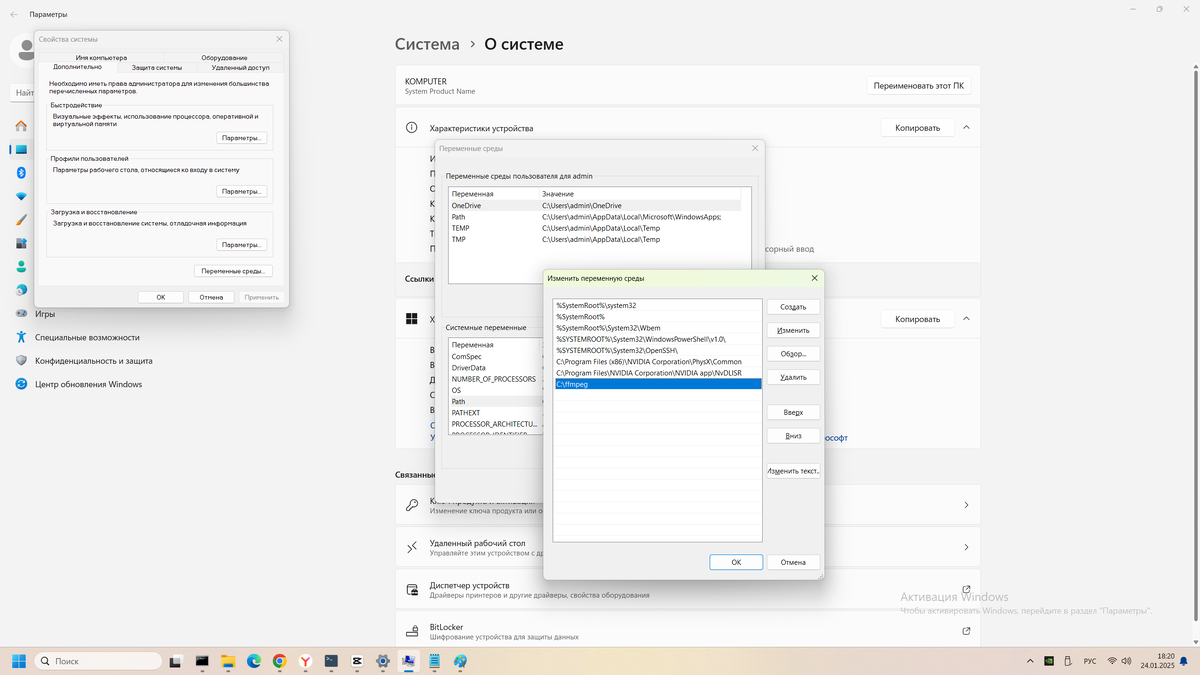Show hidden tray icons chevron

coord(1030,661)
